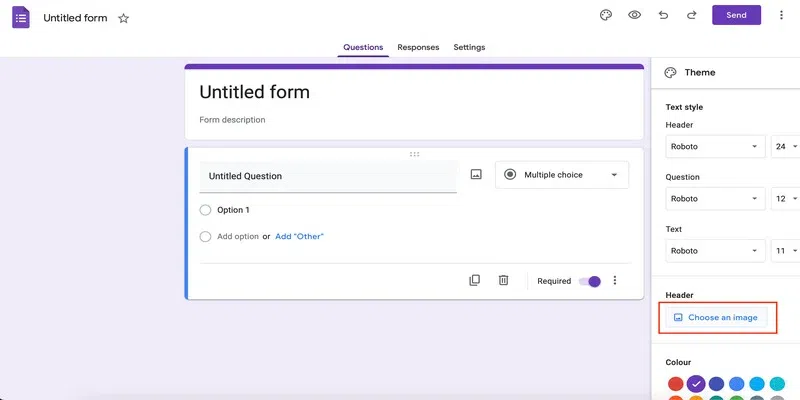Click the Add "Other" link
This screenshot has width=800, height=400.
299,236
